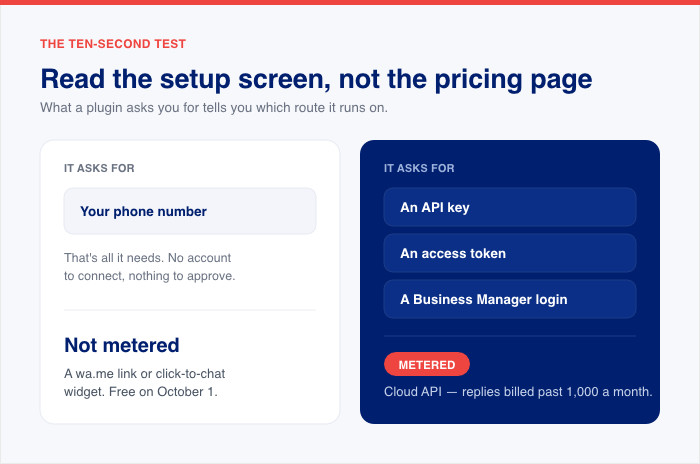
Task: Click 'IT ASKS FOR' label in dark blue card
Action: 419,168
